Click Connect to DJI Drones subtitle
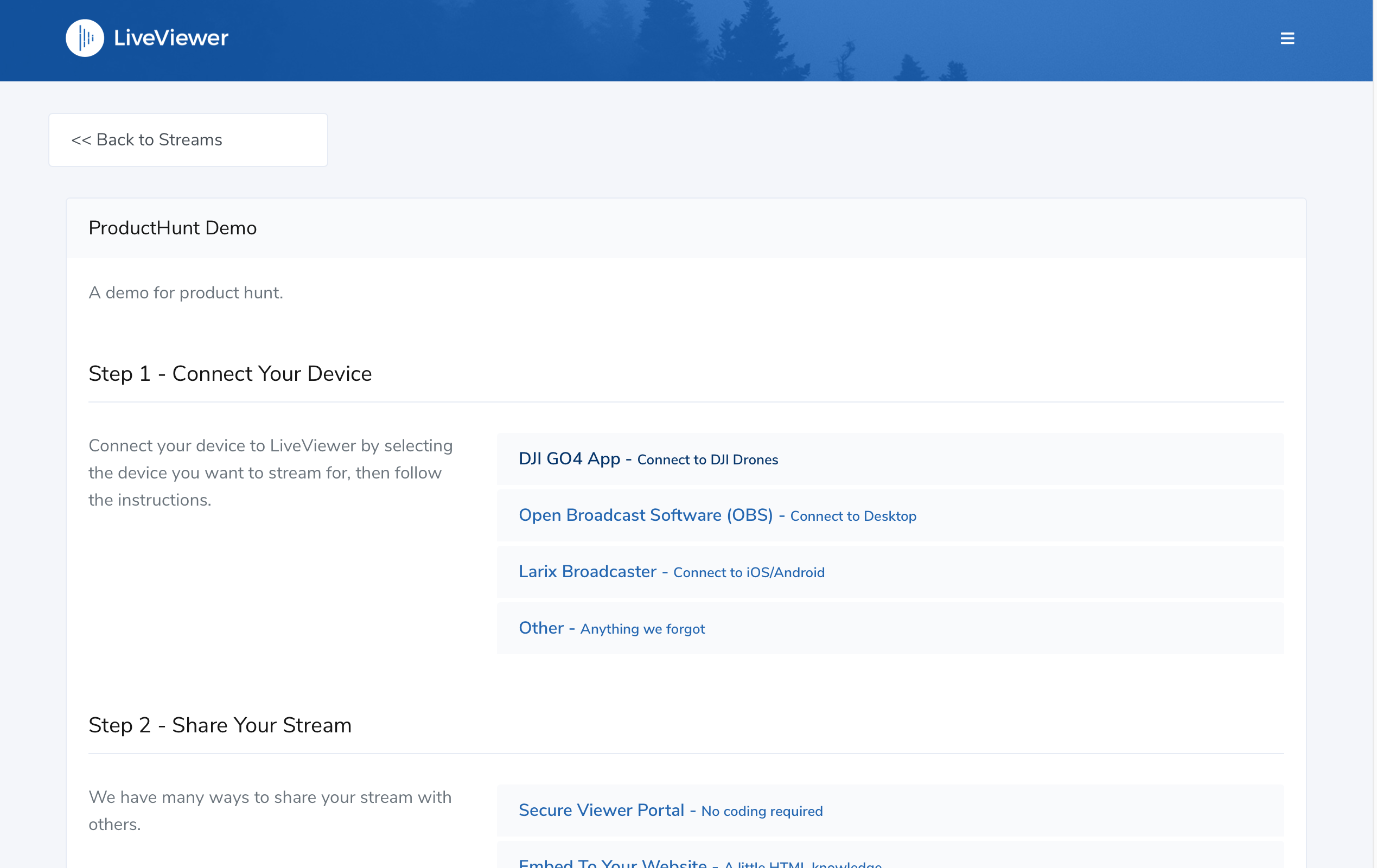The width and height of the screenshot is (1377, 868). [707, 459]
